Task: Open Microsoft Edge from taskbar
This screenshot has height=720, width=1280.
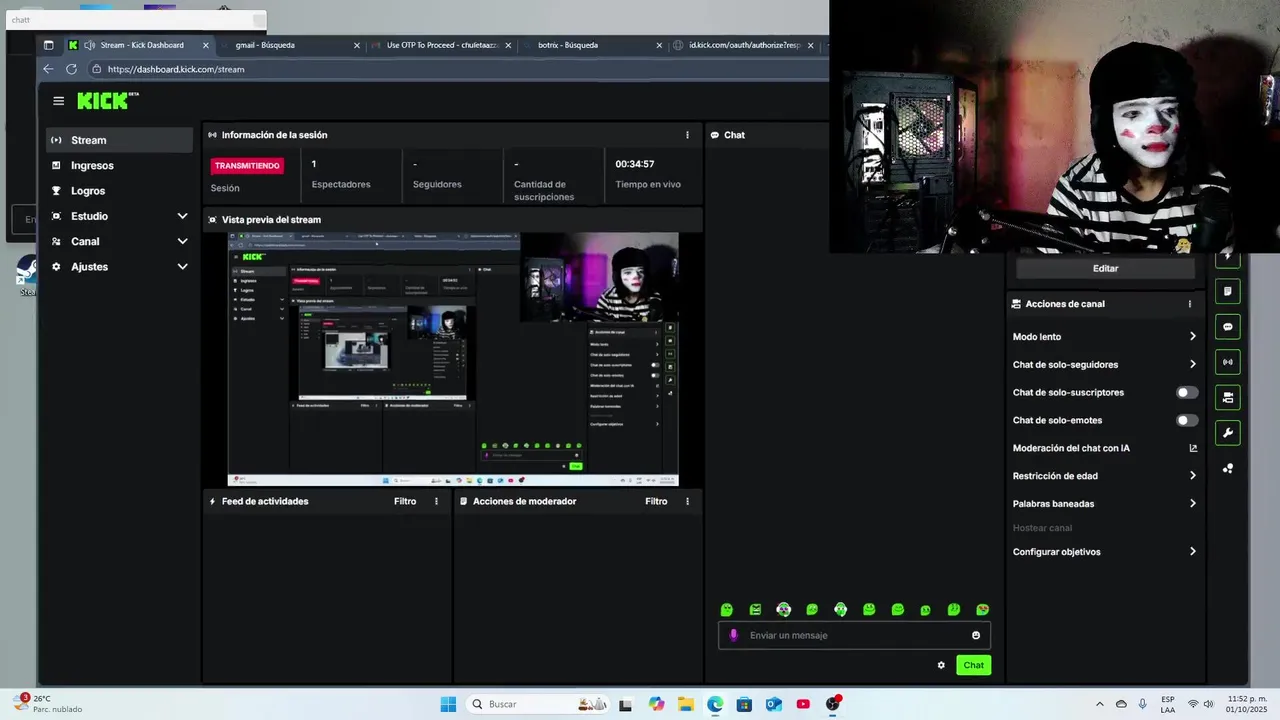Action: [x=715, y=704]
